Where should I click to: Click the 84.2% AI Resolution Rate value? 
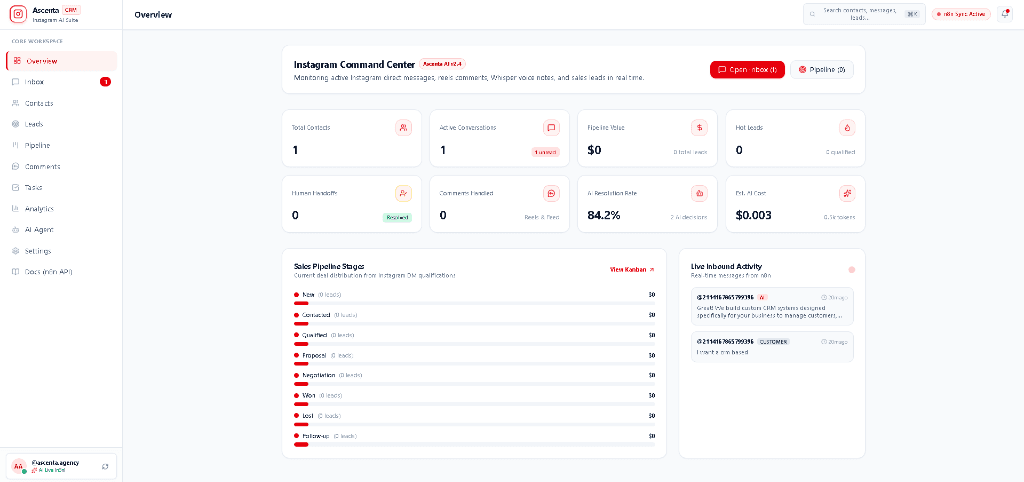(604, 215)
